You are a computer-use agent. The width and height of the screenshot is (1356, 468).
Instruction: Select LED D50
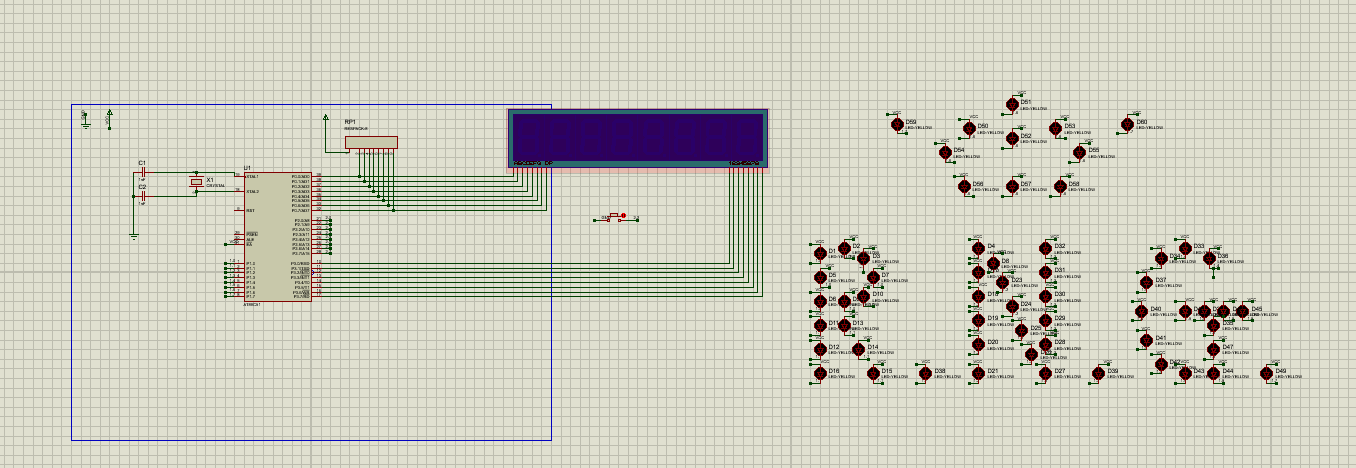click(969, 128)
